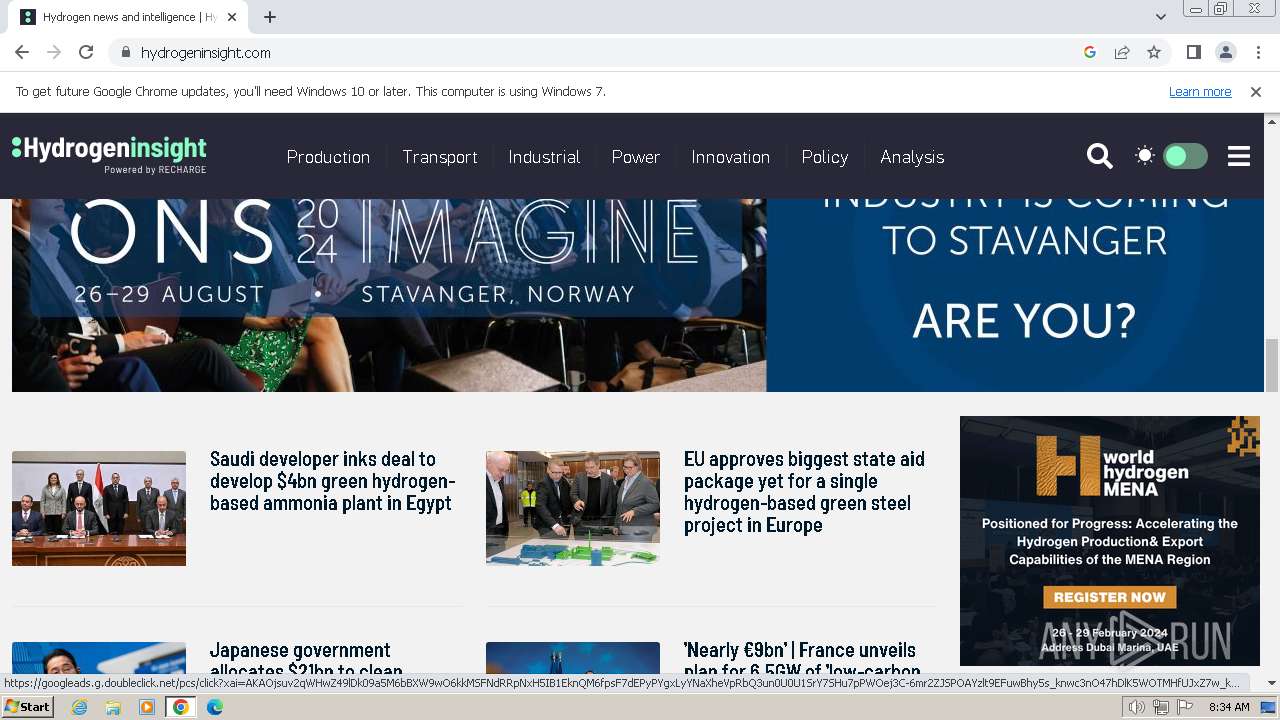This screenshot has height=720, width=1280.
Task: Expand the tab search dropdown arrow
Action: (1160, 17)
